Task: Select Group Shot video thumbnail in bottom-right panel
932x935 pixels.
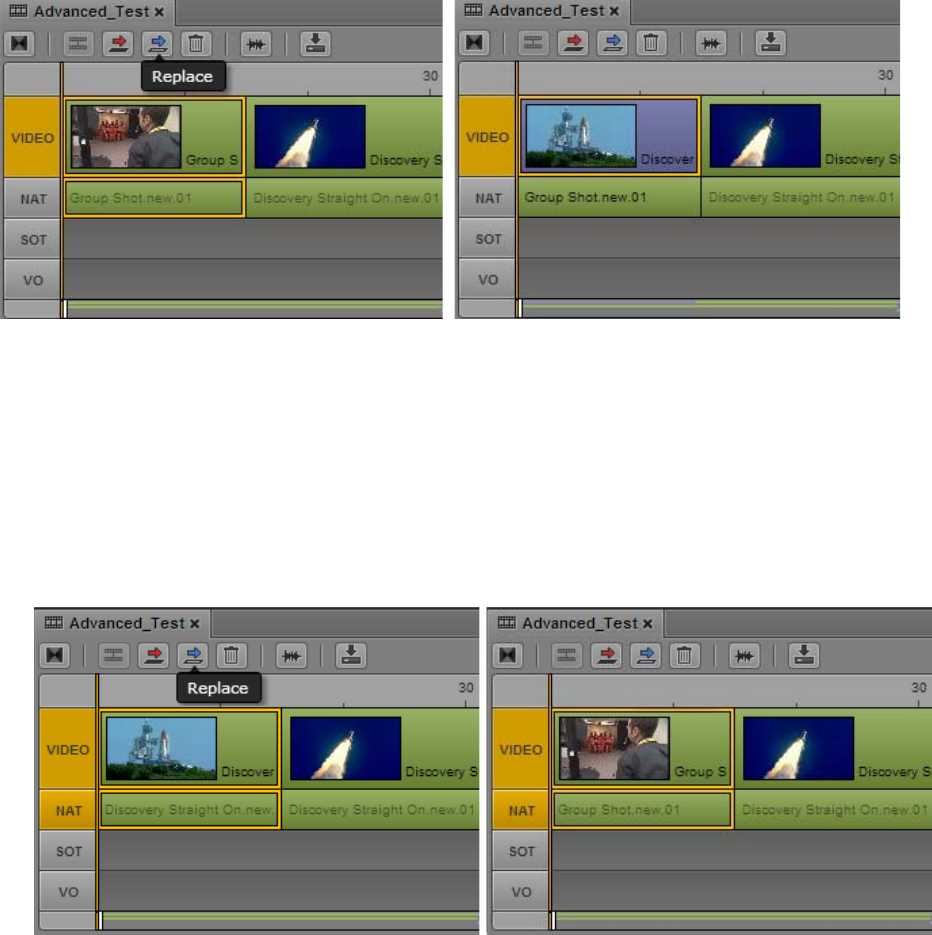Action: point(614,748)
